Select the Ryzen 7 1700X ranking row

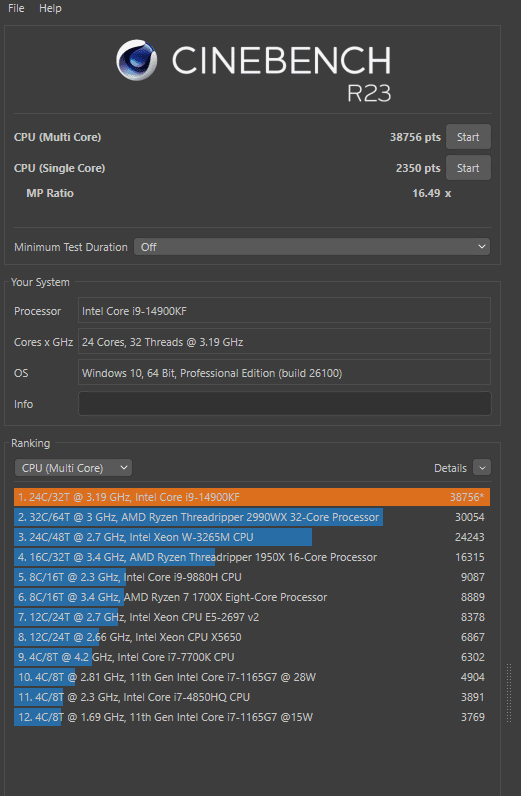pyautogui.click(x=252, y=597)
